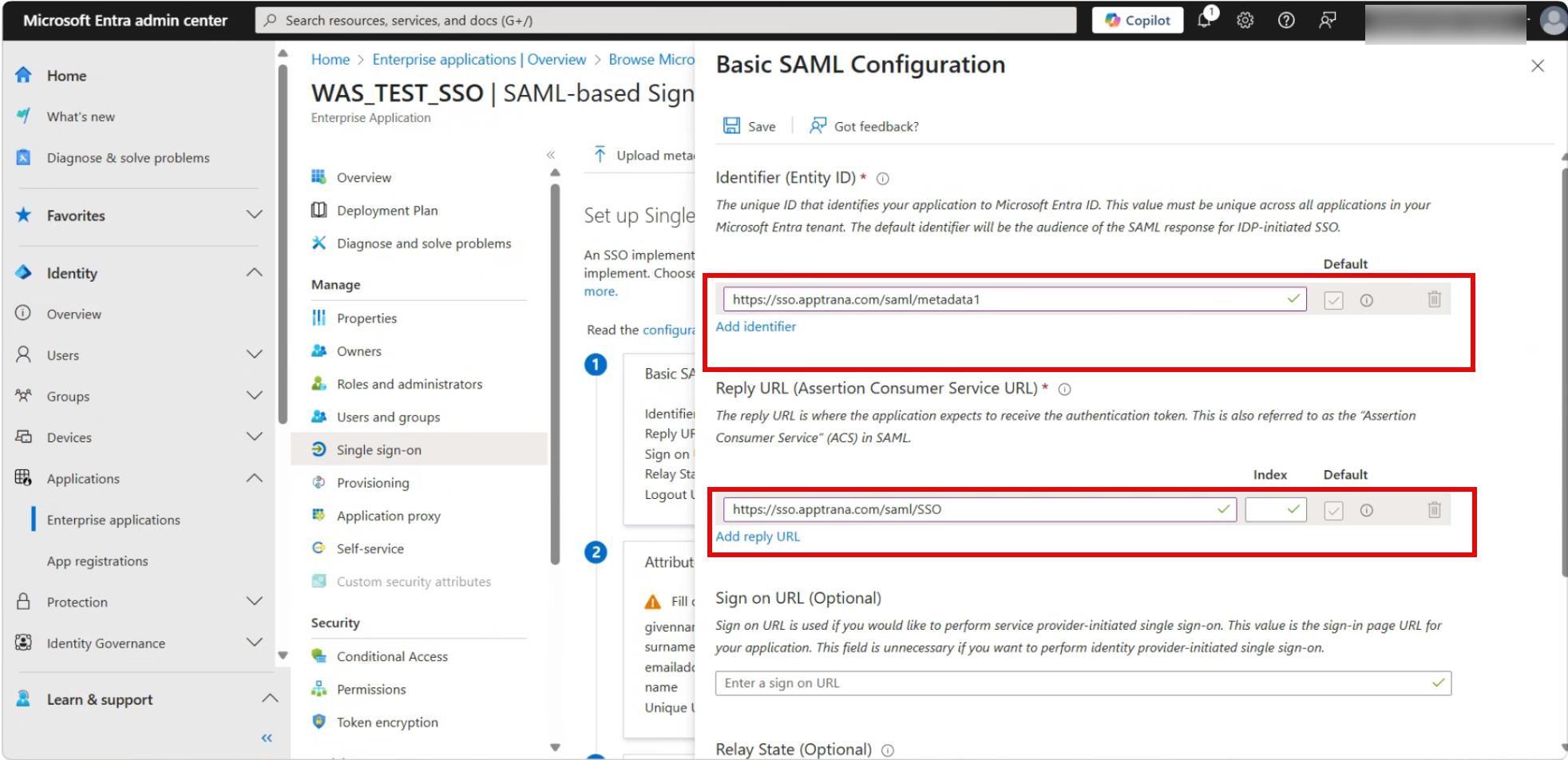Delete the reply URL with trash icon
This screenshot has height=760, width=1568.
(1435, 509)
